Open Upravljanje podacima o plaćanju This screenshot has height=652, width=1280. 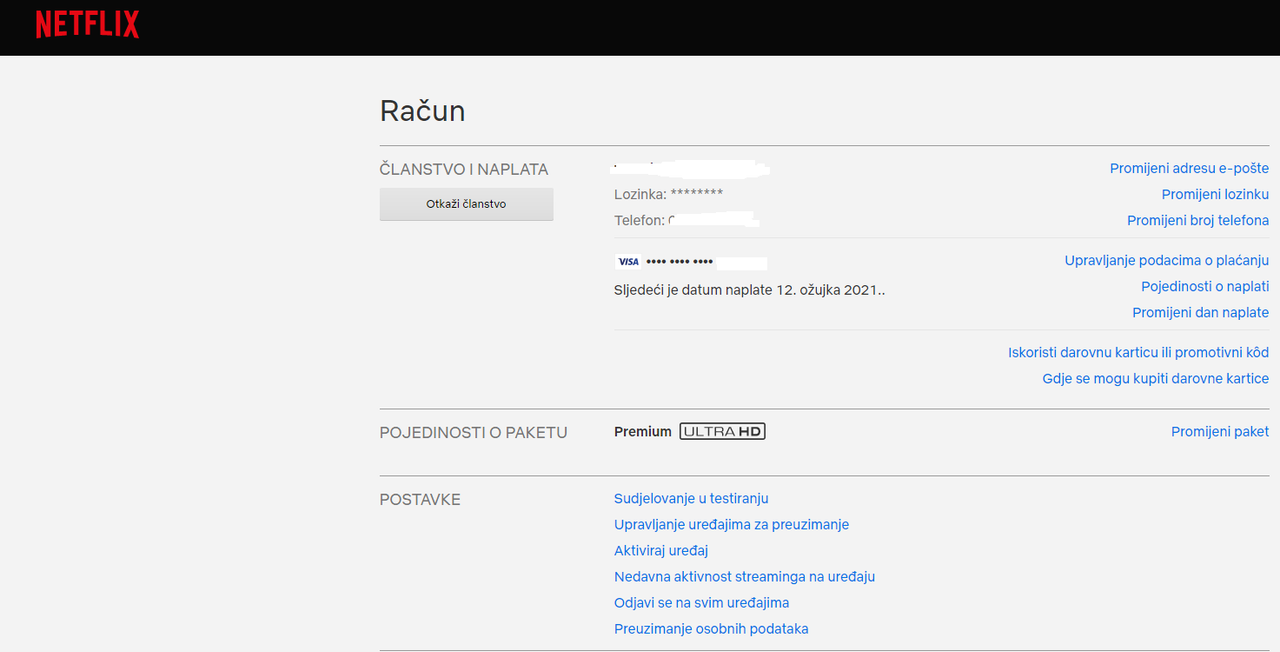(1167, 261)
